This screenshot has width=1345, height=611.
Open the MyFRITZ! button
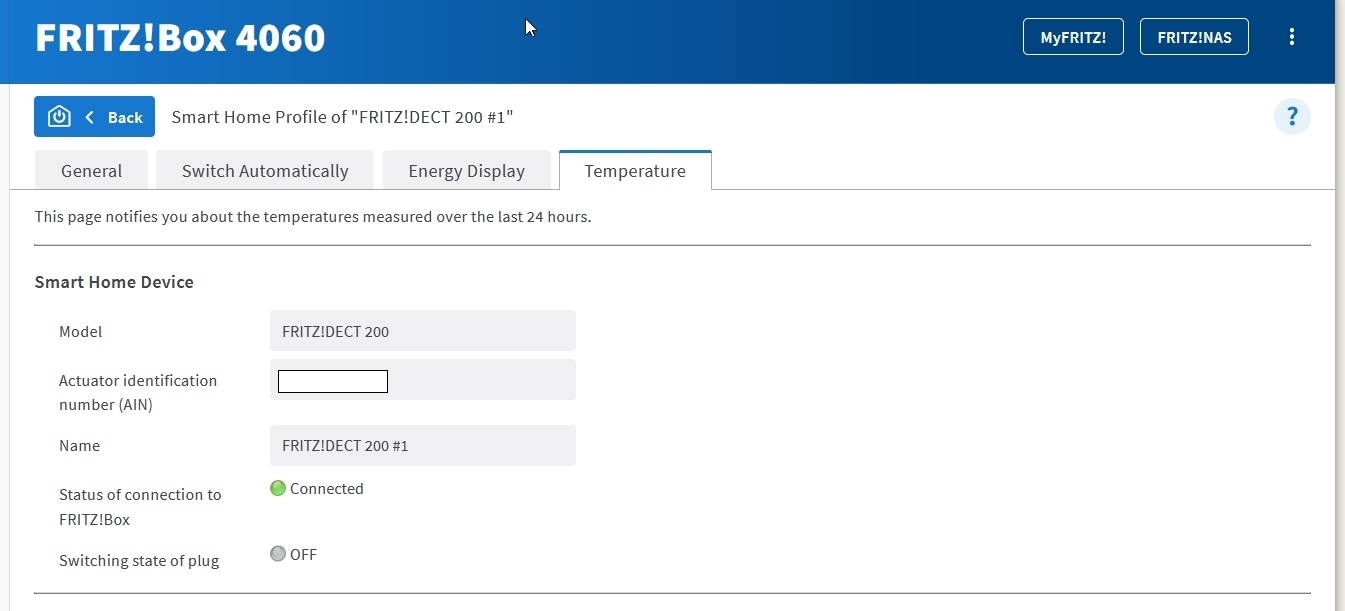click(1073, 37)
